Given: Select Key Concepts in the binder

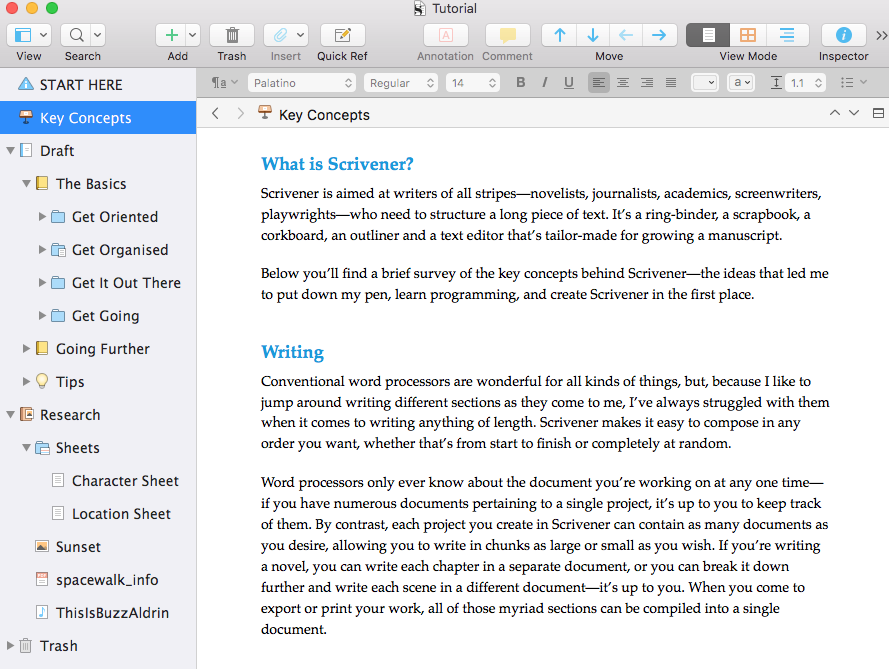Looking at the screenshot, I should [98, 117].
